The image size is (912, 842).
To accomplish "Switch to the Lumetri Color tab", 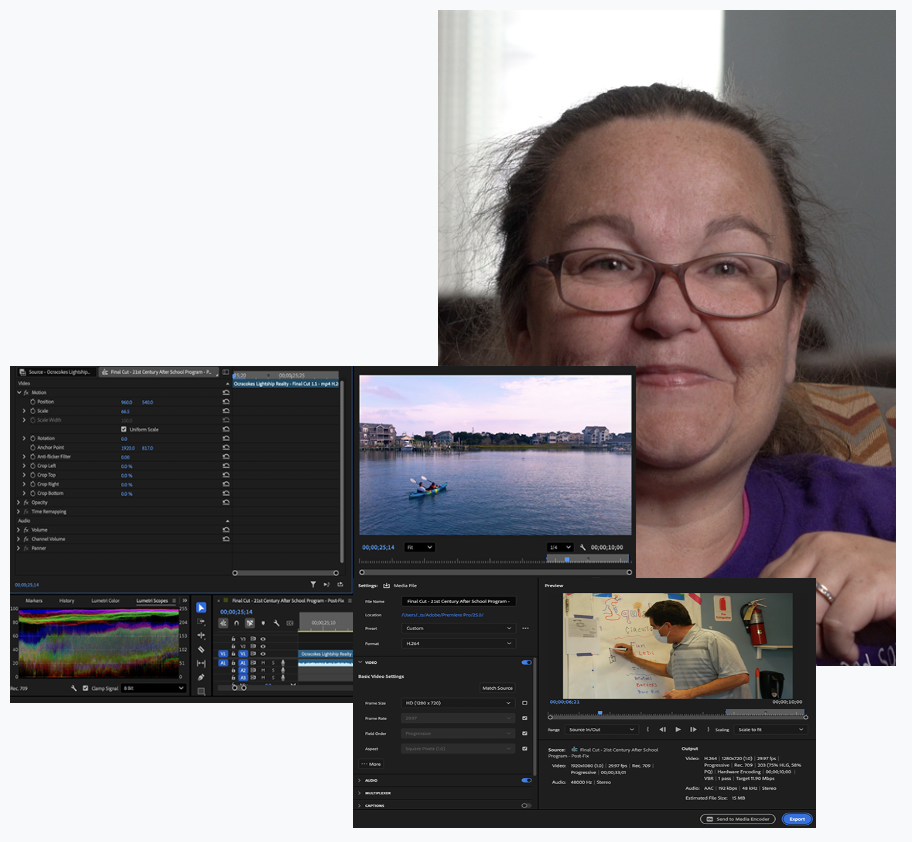I will [105, 601].
